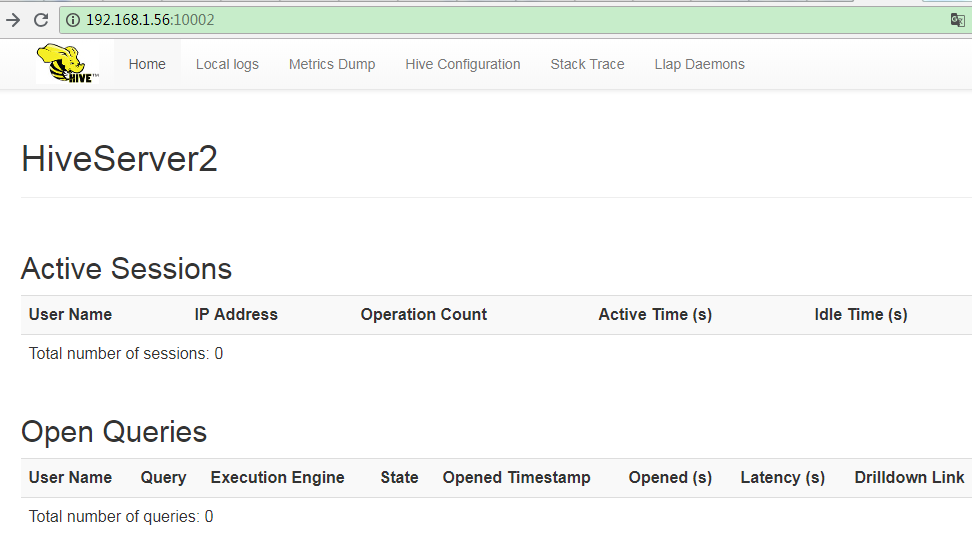The image size is (972, 559).
Task: Open the Hive Configuration page
Action: pyautogui.click(x=463, y=64)
